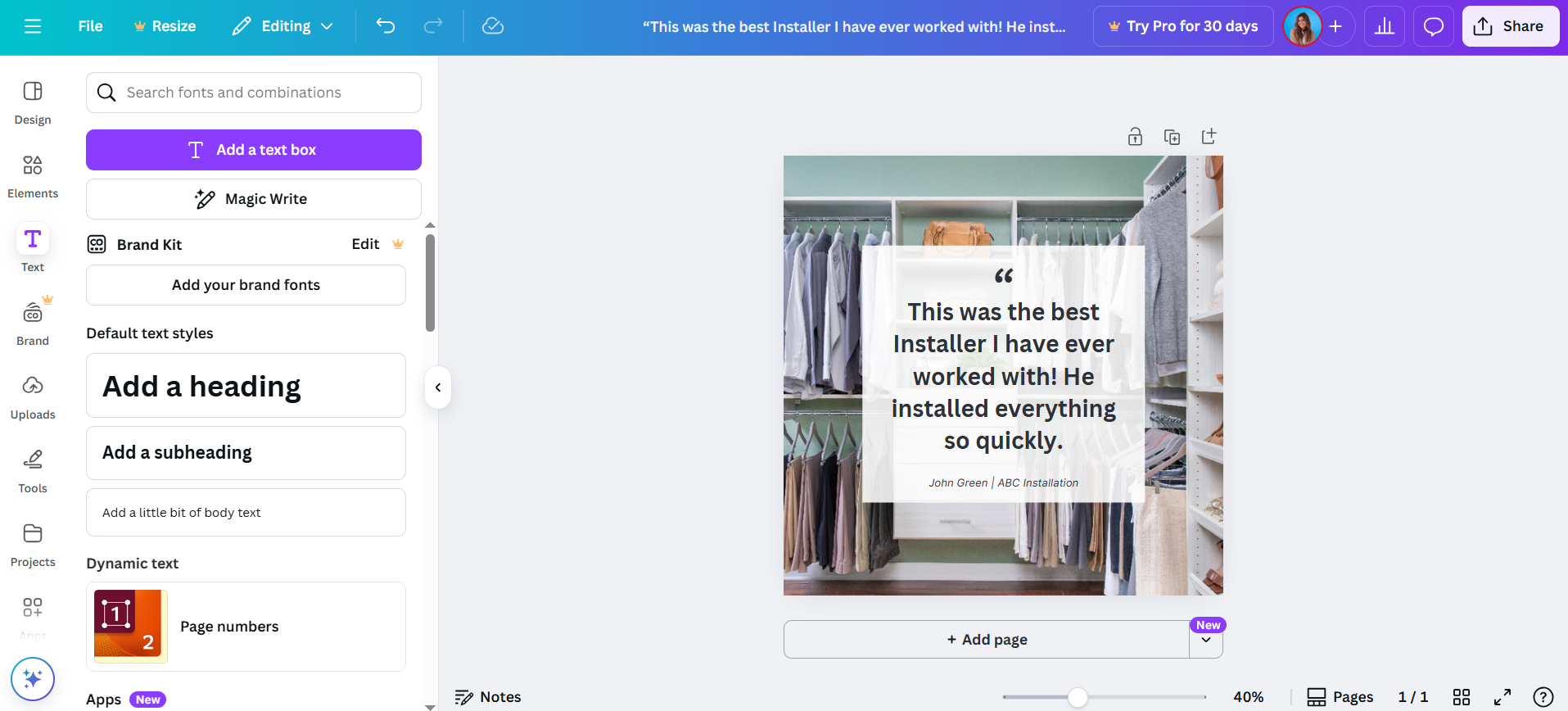Select the quotation mark on the canvas
The width and height of the screenshot is (1568, 711).
tap(1004, 276)
